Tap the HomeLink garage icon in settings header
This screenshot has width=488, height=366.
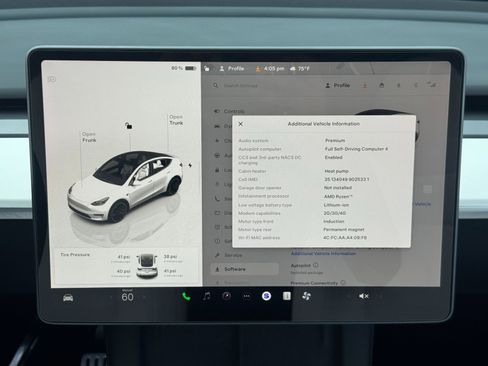click(x=381, y=85)
